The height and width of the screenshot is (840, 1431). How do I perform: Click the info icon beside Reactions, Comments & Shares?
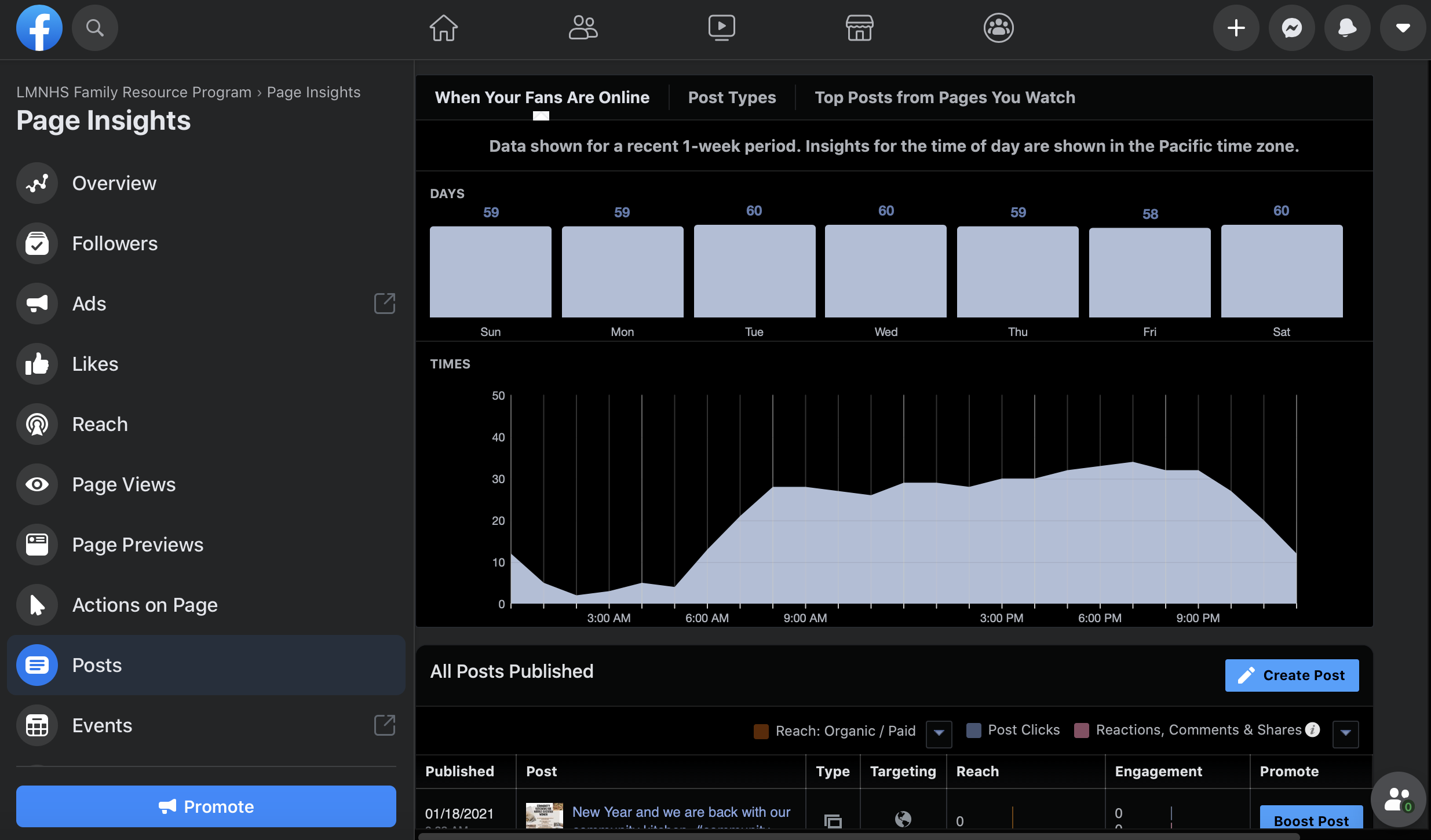[1313, 730]
